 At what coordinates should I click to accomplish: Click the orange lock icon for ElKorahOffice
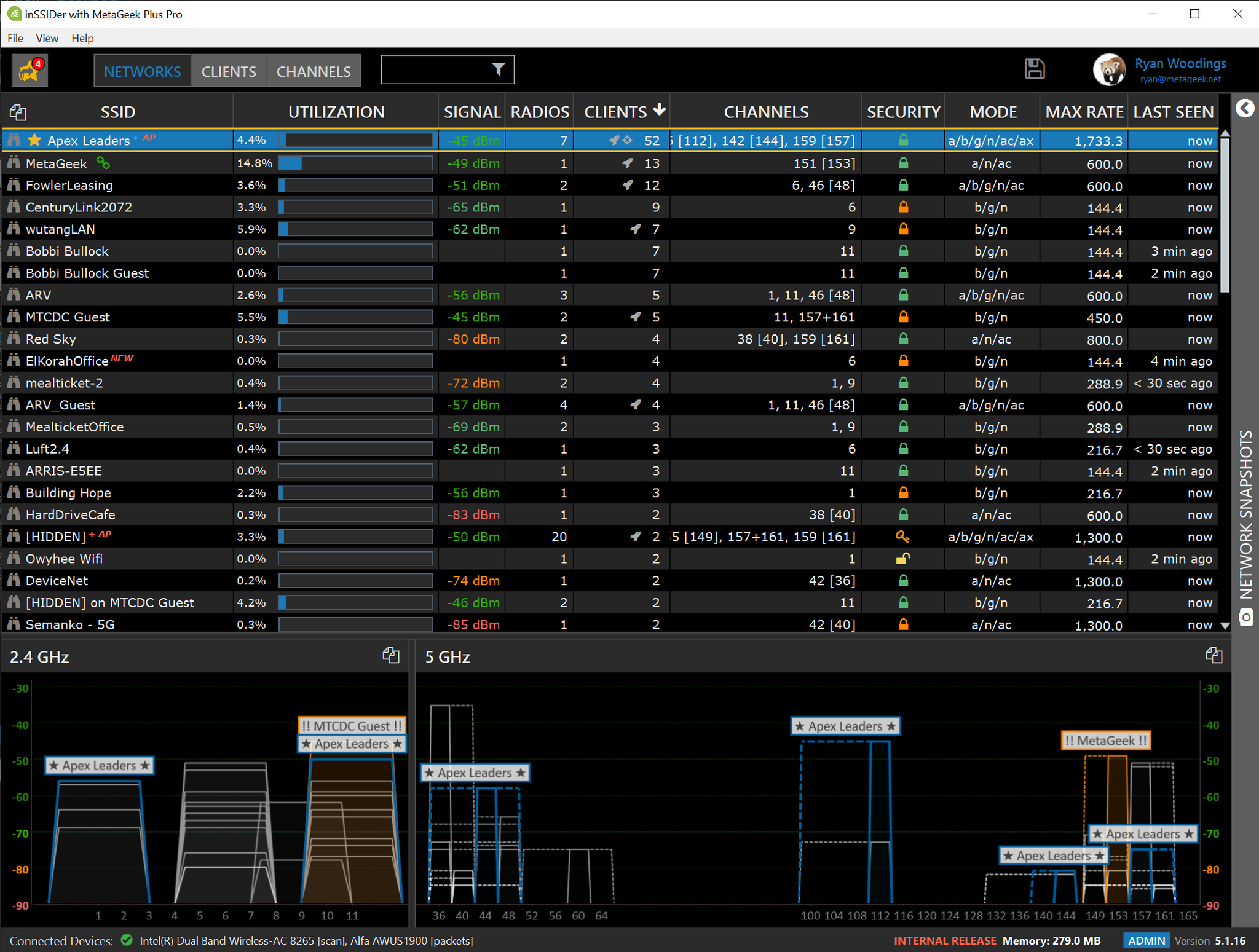pyautogui.click(x=903, y=361)
